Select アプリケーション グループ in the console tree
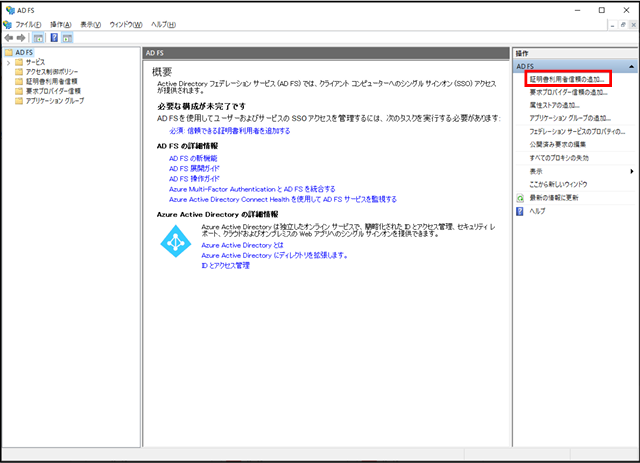 pyautogui.click(x=55, y=101)
